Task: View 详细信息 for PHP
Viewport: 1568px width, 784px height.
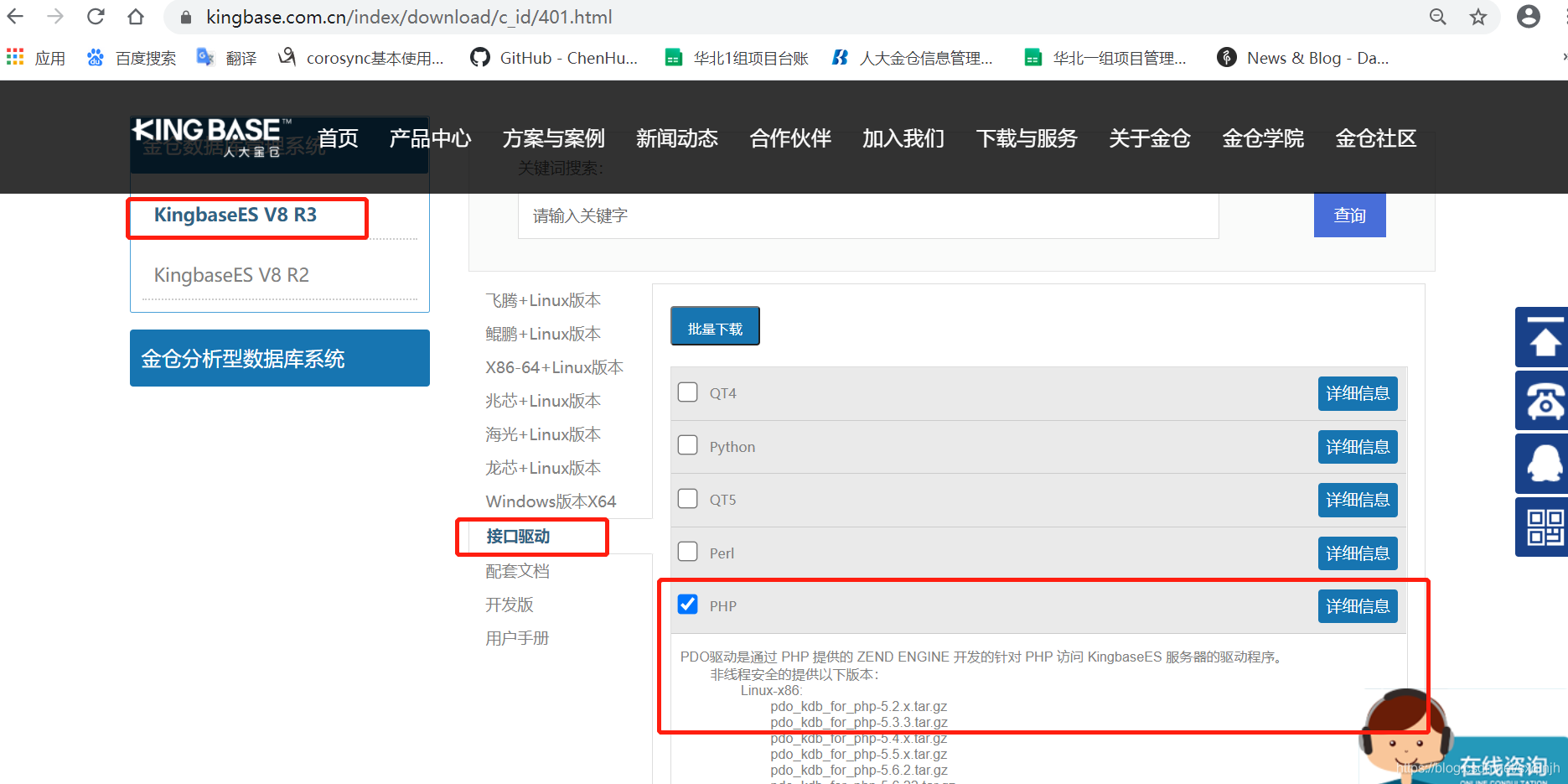Action: pyautogui.click(x=1358, y=606)
